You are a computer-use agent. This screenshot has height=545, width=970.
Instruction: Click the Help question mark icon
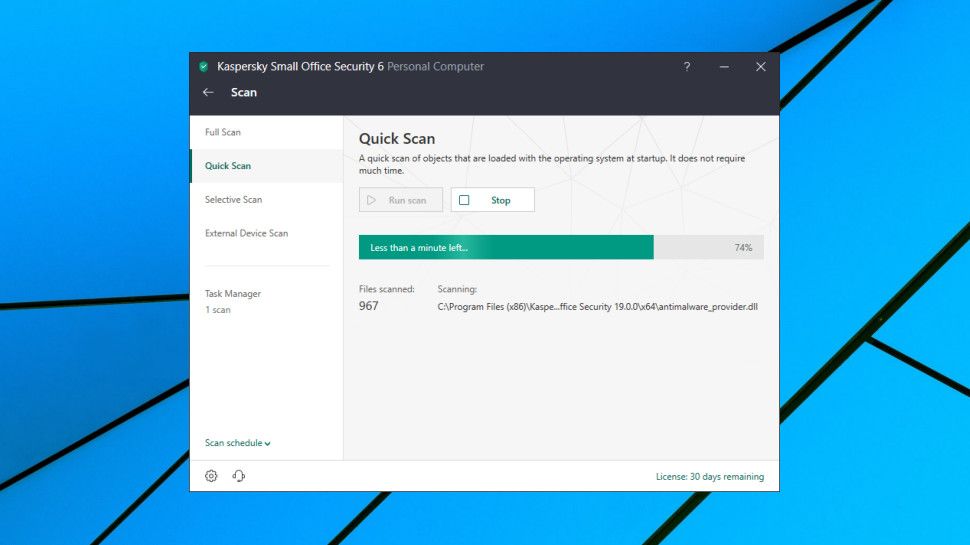687,66
